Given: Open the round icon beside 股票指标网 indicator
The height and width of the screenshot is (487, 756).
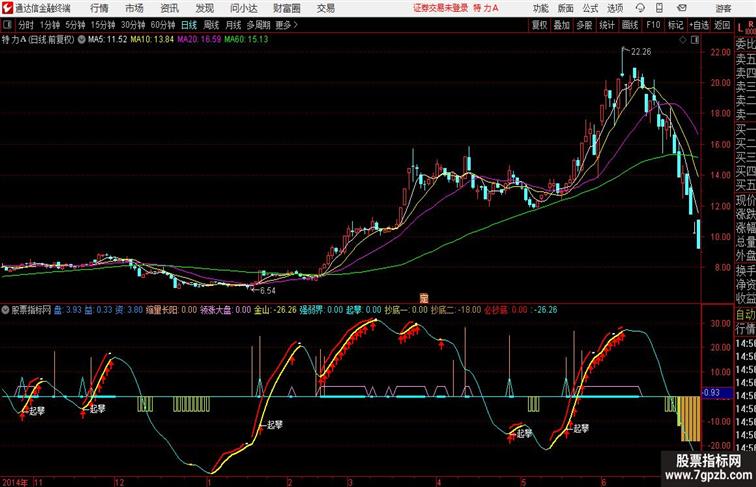Looking at the screenshot, I should tap(5, 310).
